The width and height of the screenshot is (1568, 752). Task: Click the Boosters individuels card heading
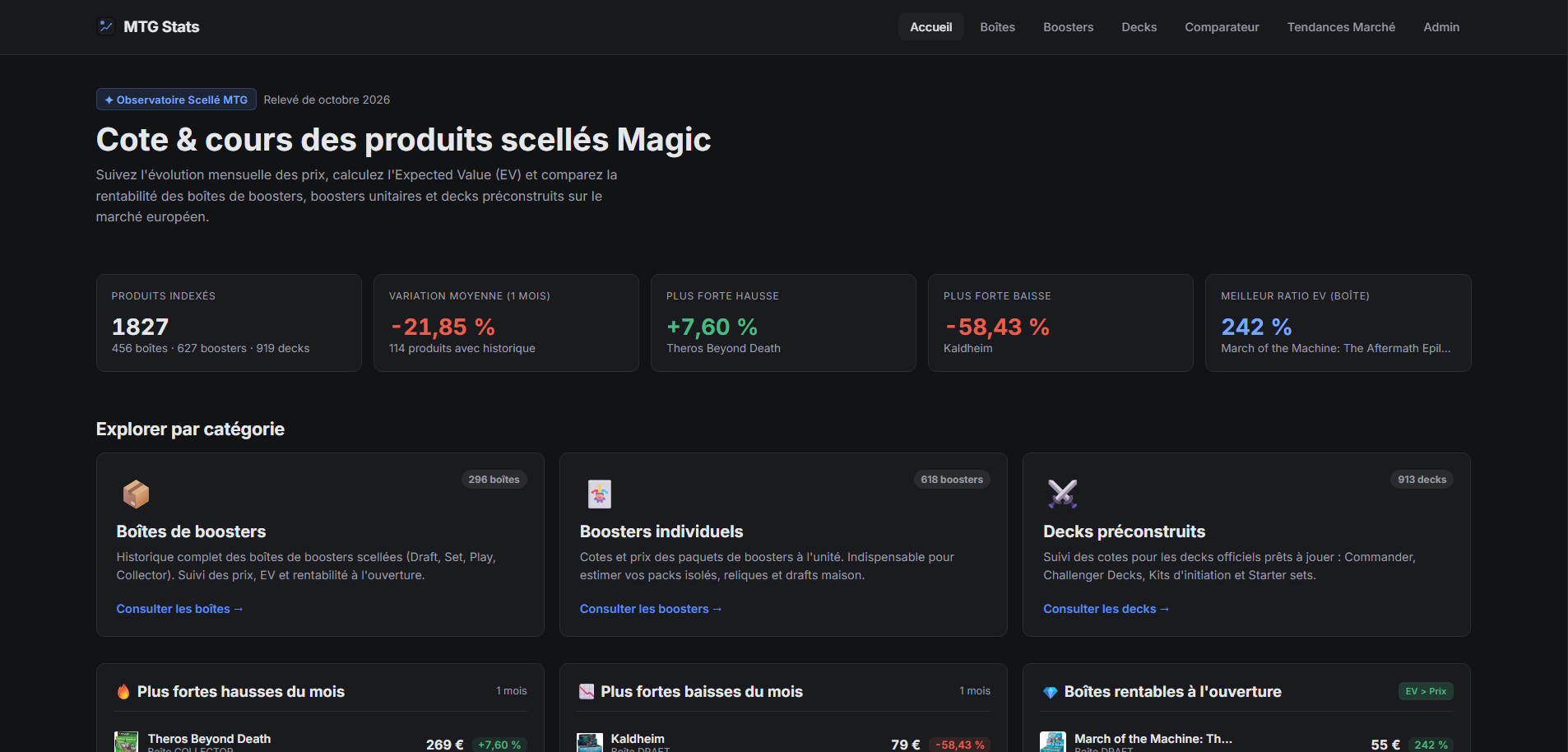[661, 532]
